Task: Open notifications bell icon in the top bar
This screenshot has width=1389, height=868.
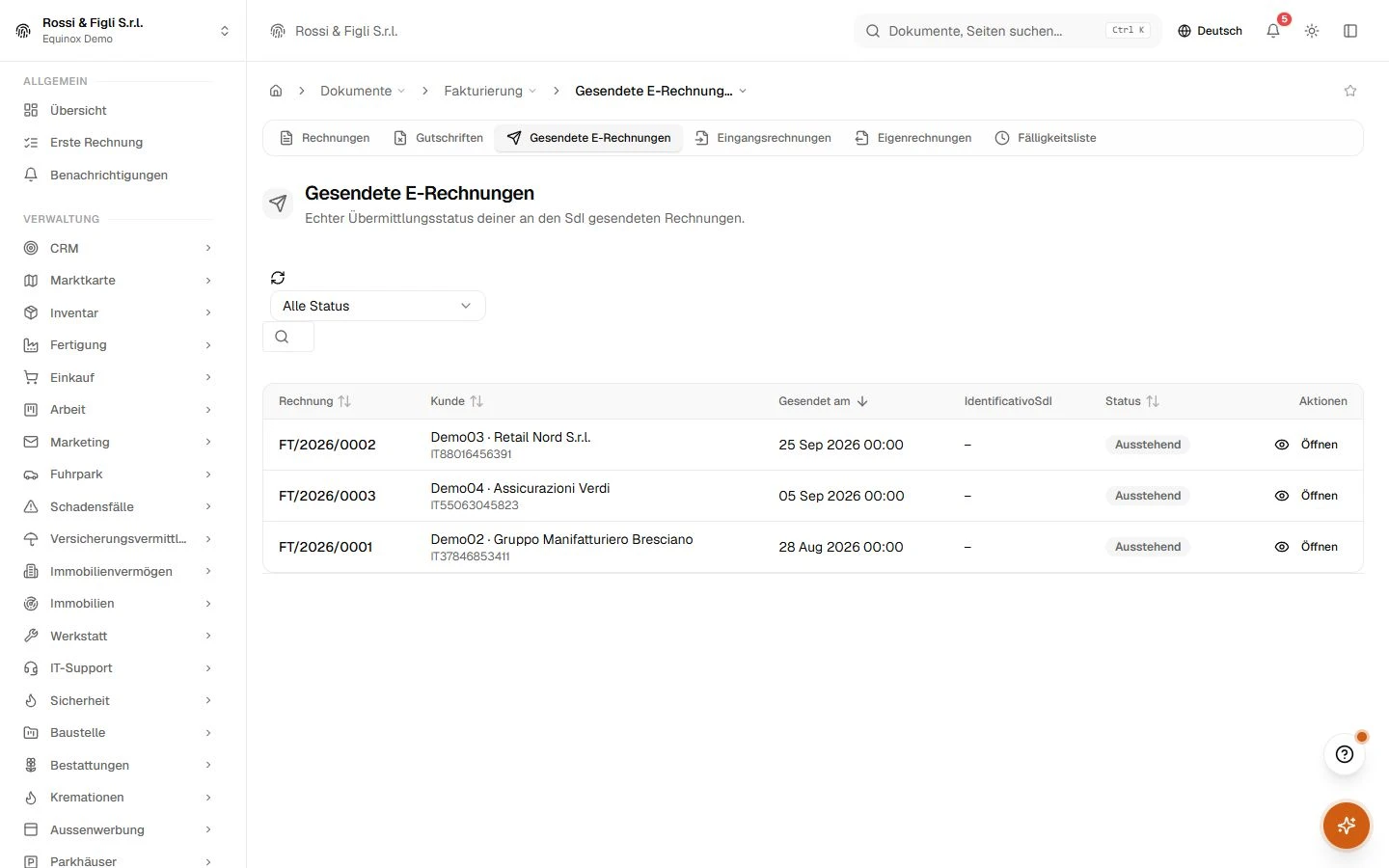Action: (x=1273, y=31)
